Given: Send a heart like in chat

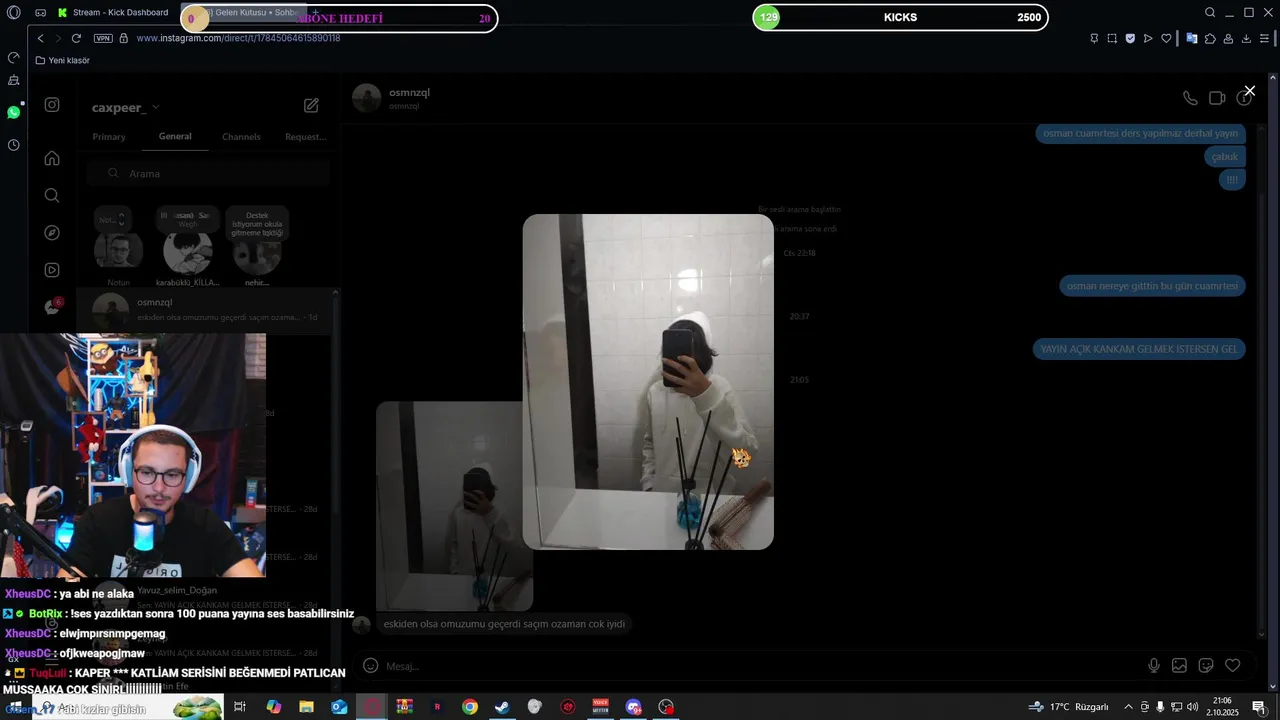Looking at the screenshot, I should (x=1233, y=666).
